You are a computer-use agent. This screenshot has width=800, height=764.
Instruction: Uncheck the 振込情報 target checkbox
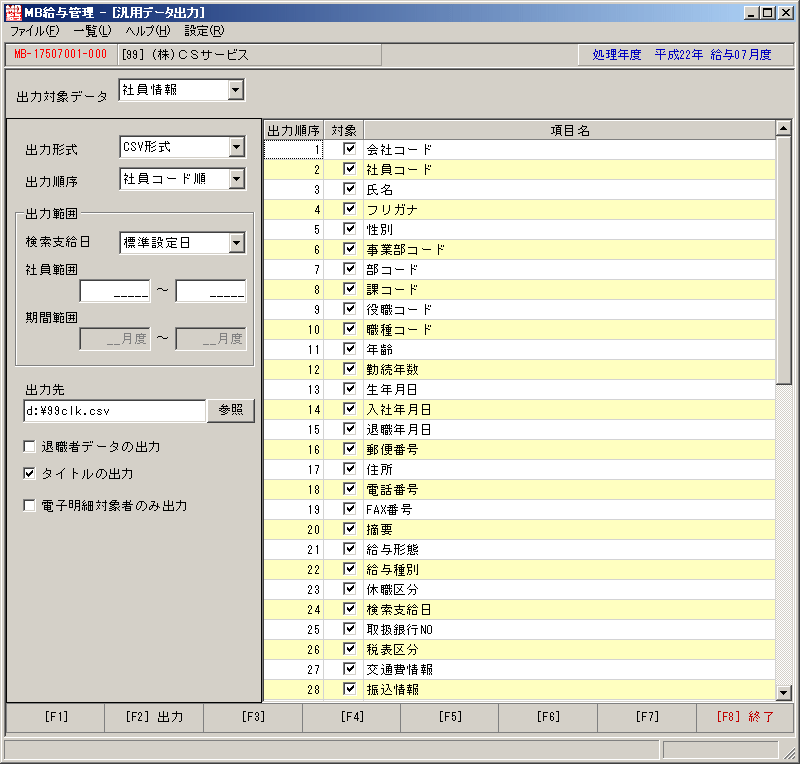coord(349,689)
